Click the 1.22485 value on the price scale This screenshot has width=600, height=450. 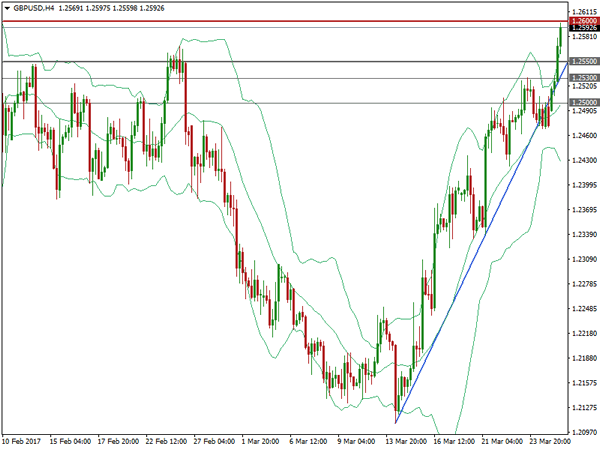click(585, 309)
